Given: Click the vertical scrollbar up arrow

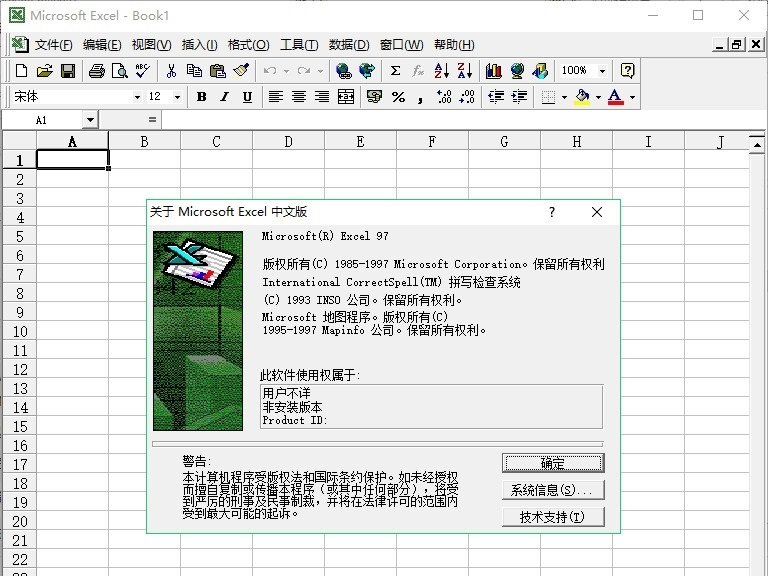Looking at the screenshot, I should click(757, 144).
